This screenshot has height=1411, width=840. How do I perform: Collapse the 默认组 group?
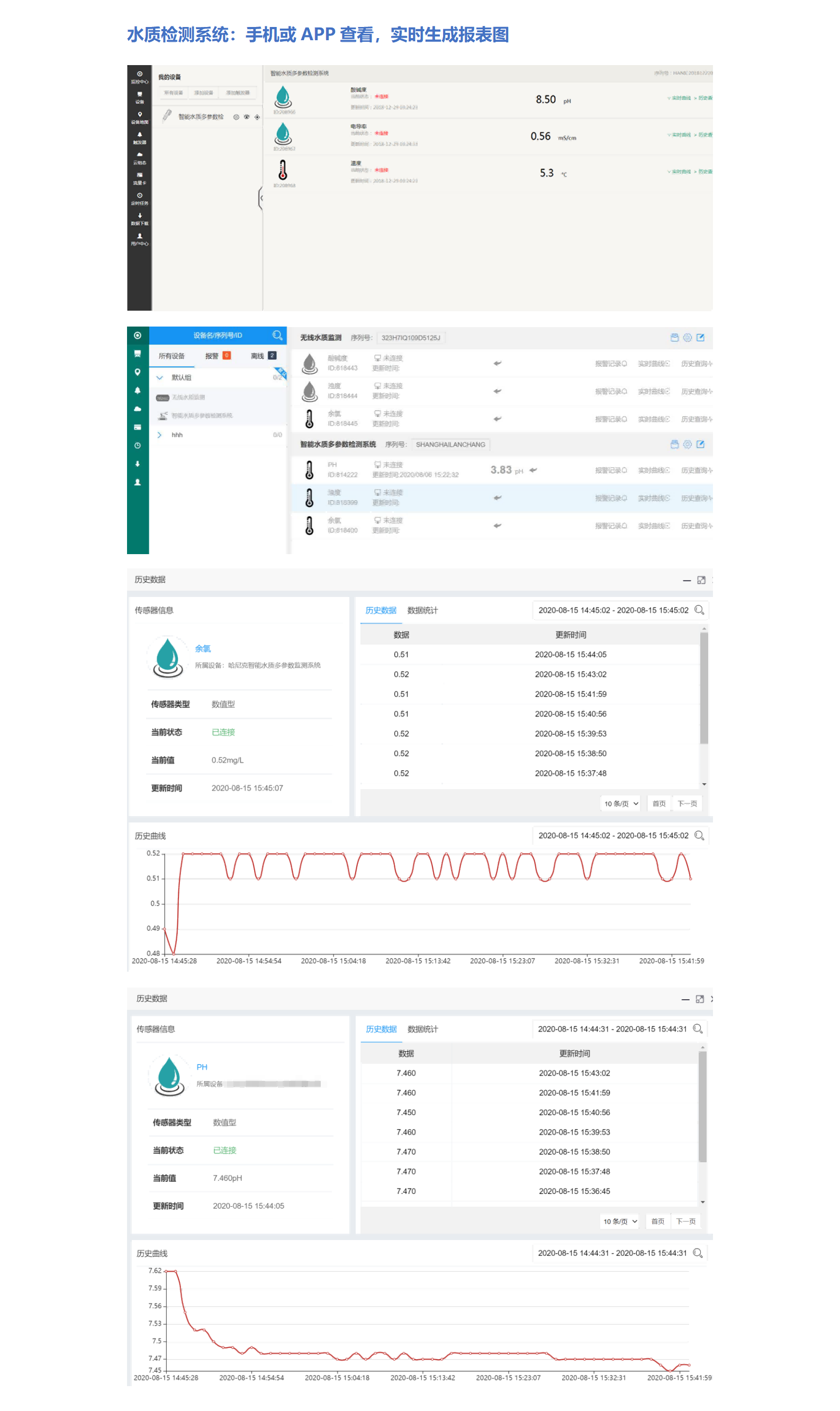[x=160, y=377]
